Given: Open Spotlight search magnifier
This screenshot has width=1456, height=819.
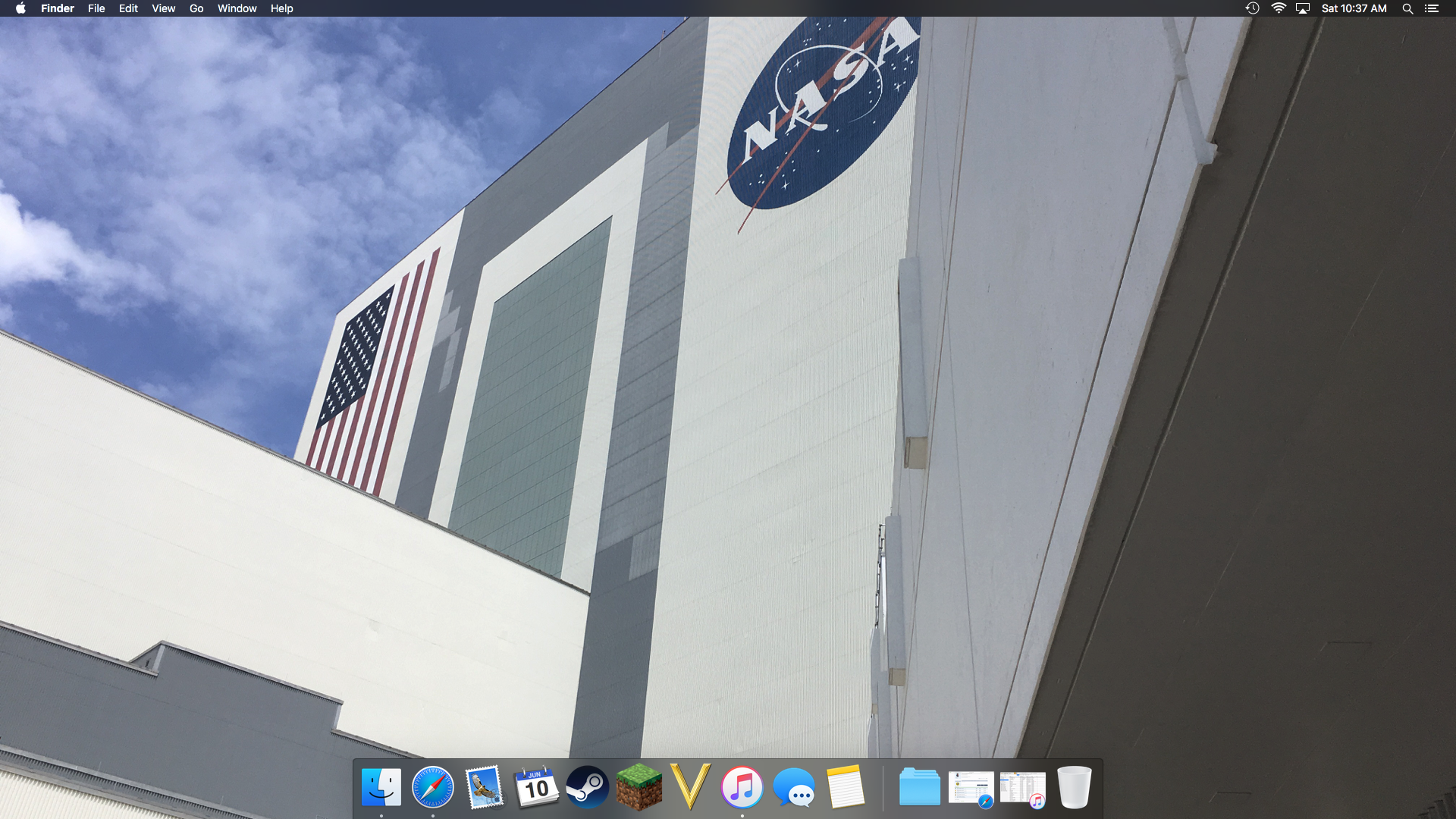Looking at the screenshot, I should point(1407,8).
